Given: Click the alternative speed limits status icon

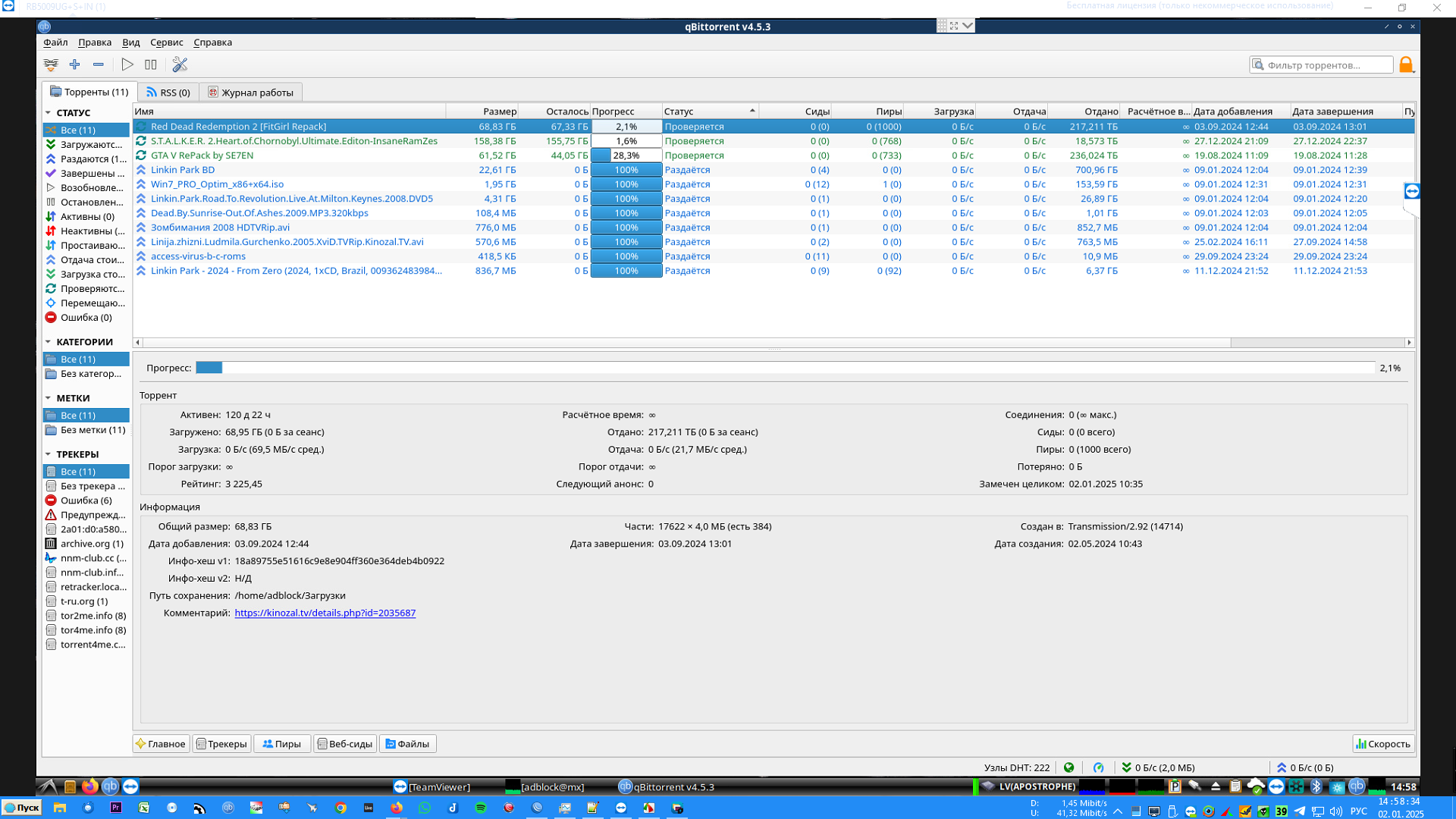Looking at the screenshot, I should [1099, 767].
